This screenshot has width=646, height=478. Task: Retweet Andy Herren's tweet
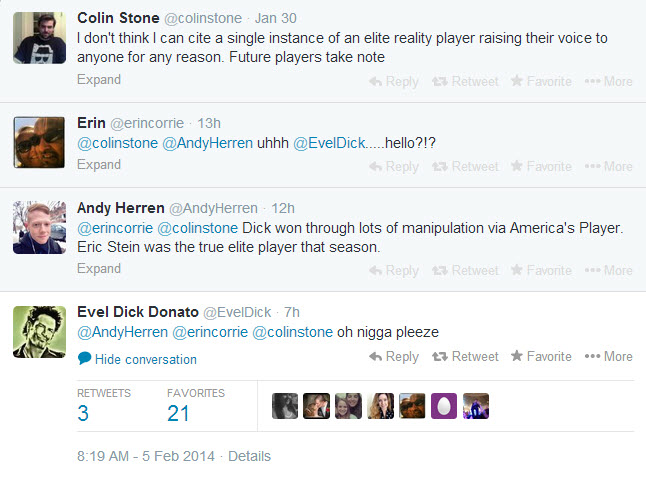[x=464, y=270]
